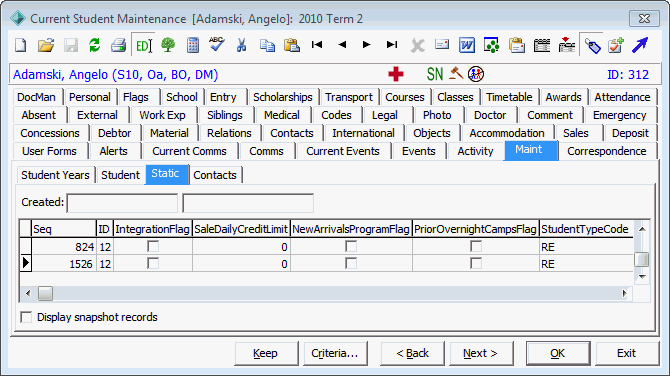Go to next record arrow

[x=367, y=44]
